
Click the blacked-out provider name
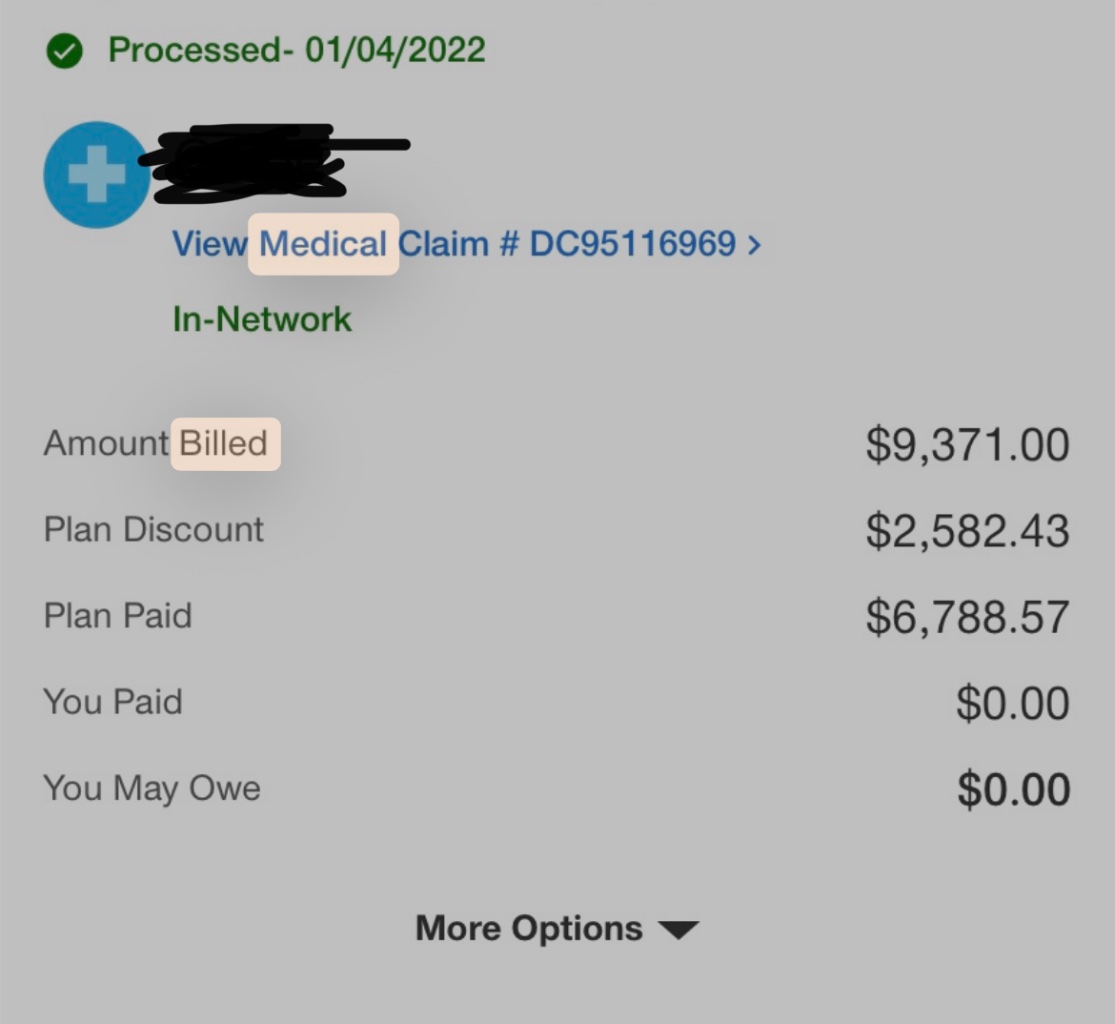(274, 163)
